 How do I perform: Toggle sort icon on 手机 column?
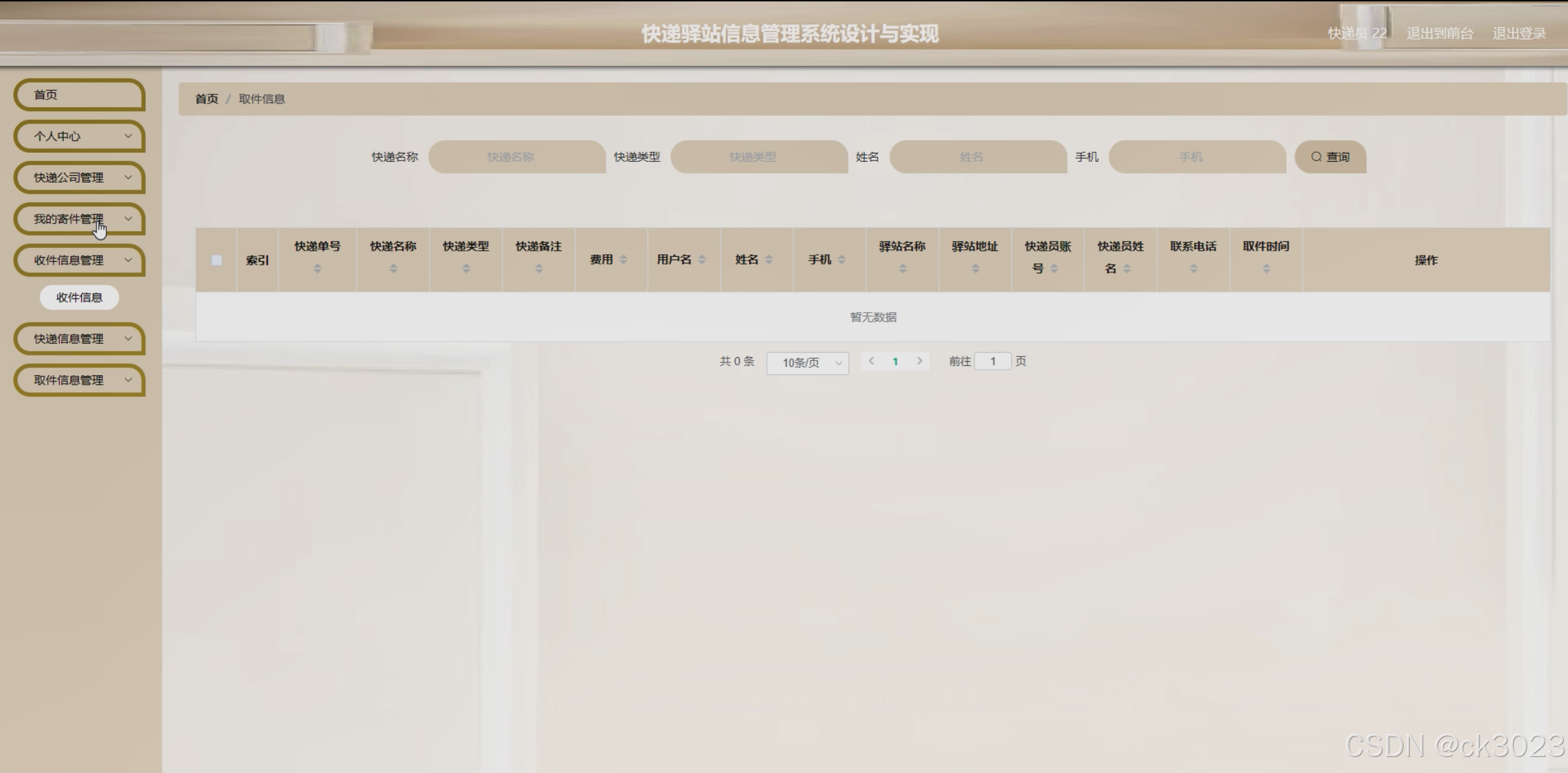pyautogui.click(x=841, y=260)
